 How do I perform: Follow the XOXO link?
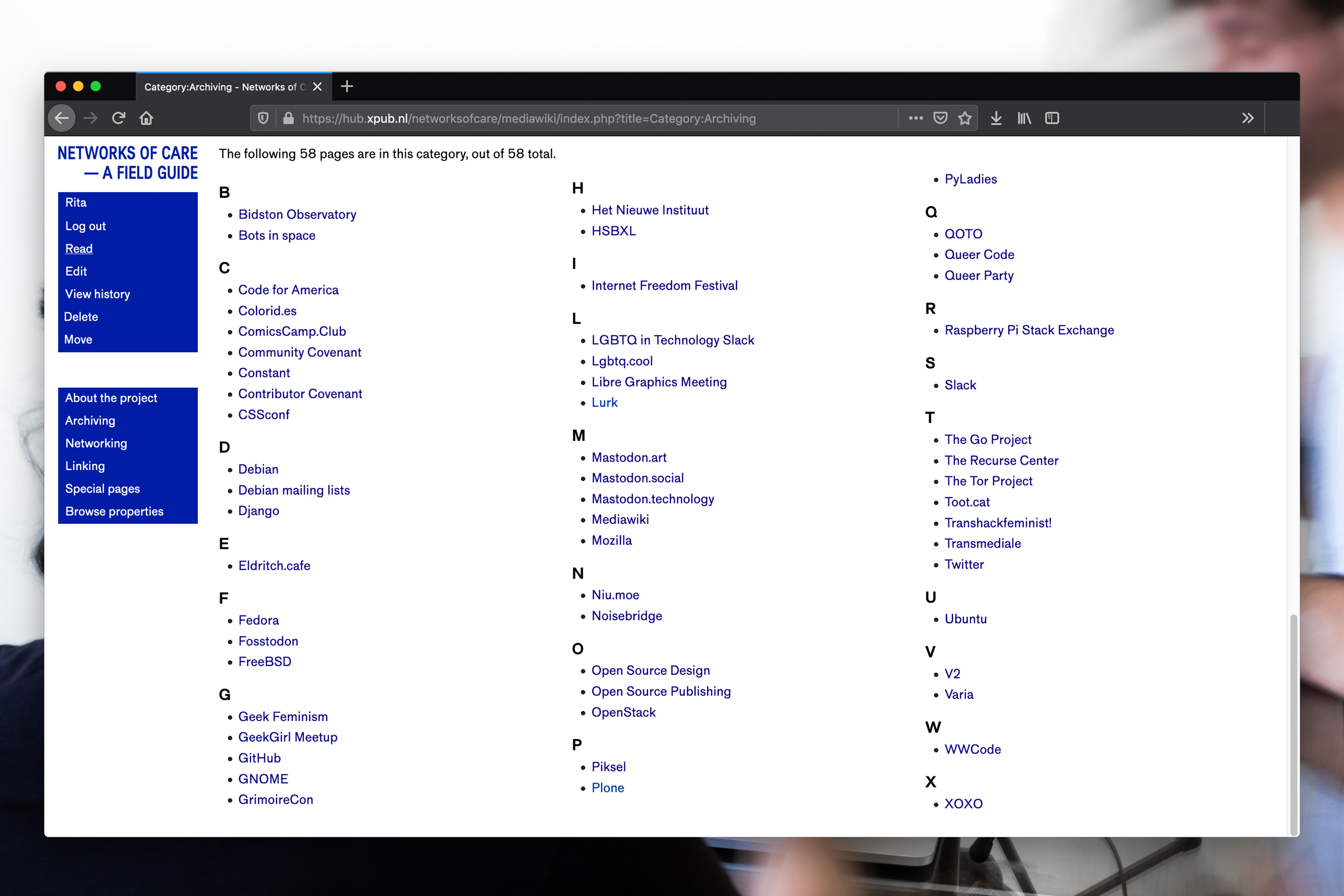(964, 804)
